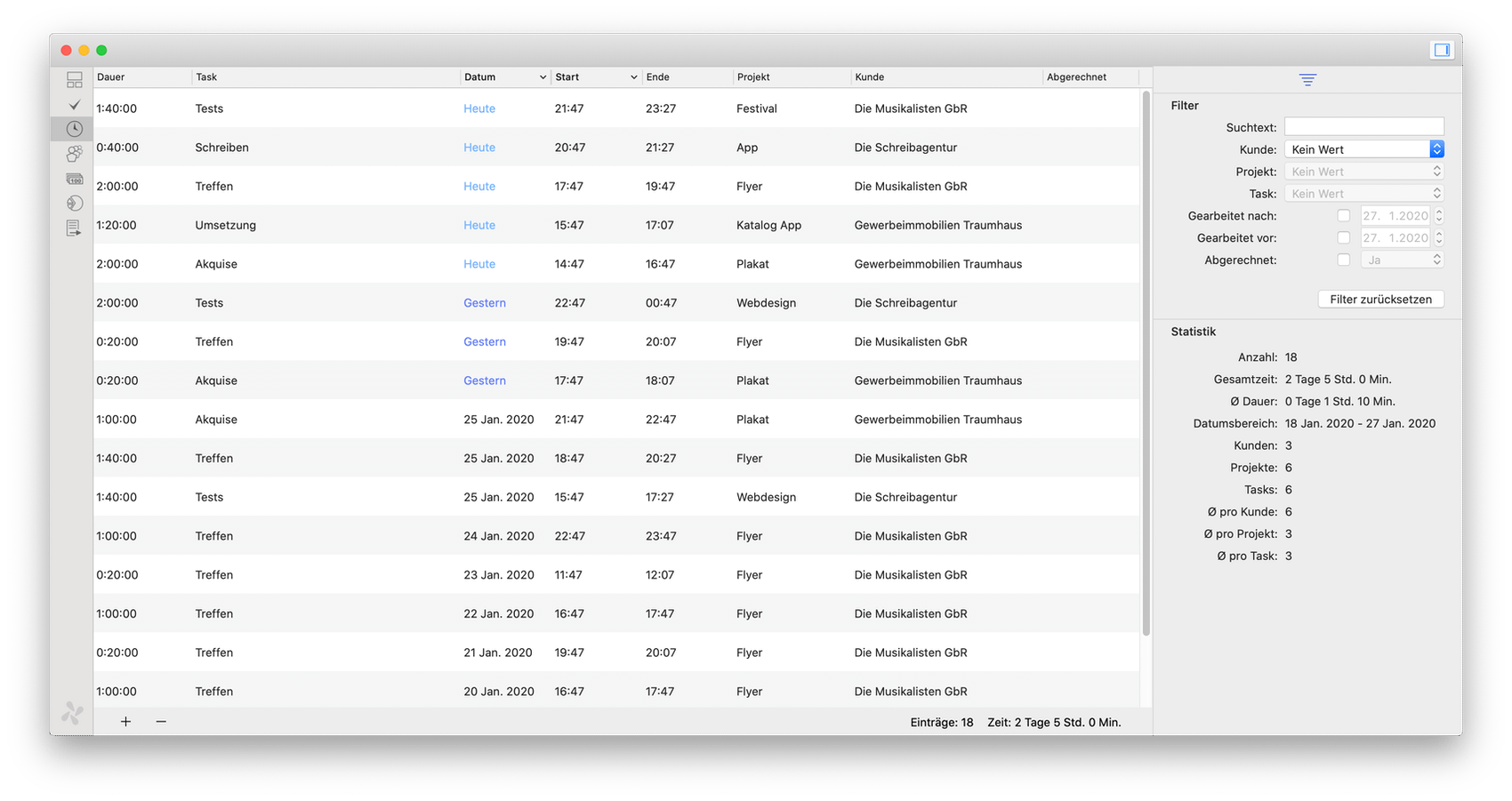Image resolution: width=1512 pixels, height=801 pixels.
Task: Select the filter lines tab icon
Action: (x=1307, y=80)
